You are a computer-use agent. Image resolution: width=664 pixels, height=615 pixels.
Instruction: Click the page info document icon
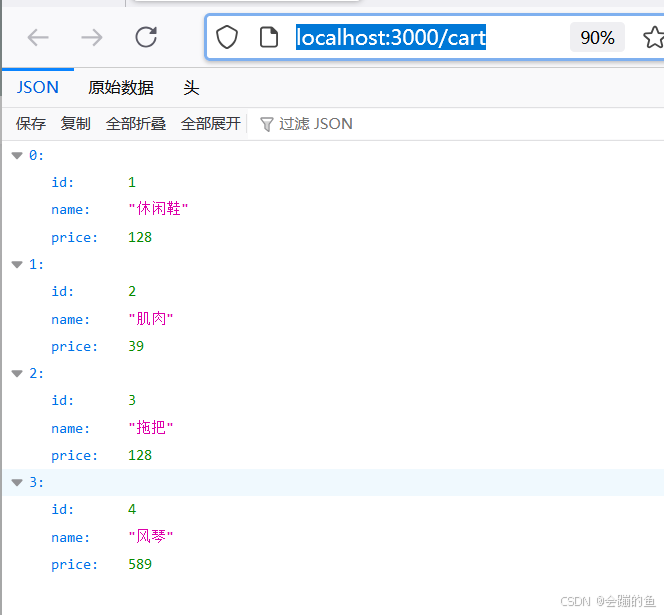[x=268, y=37]
